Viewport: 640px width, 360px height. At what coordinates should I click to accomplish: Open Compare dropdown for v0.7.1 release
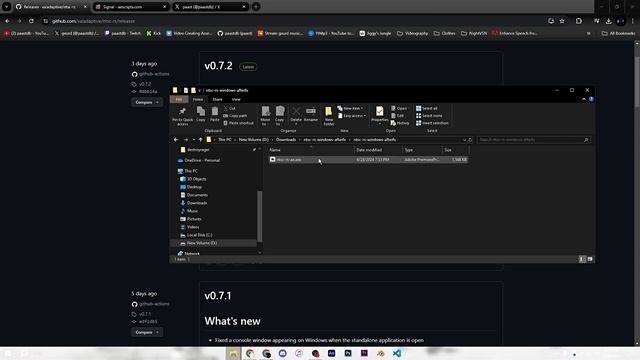147,332
